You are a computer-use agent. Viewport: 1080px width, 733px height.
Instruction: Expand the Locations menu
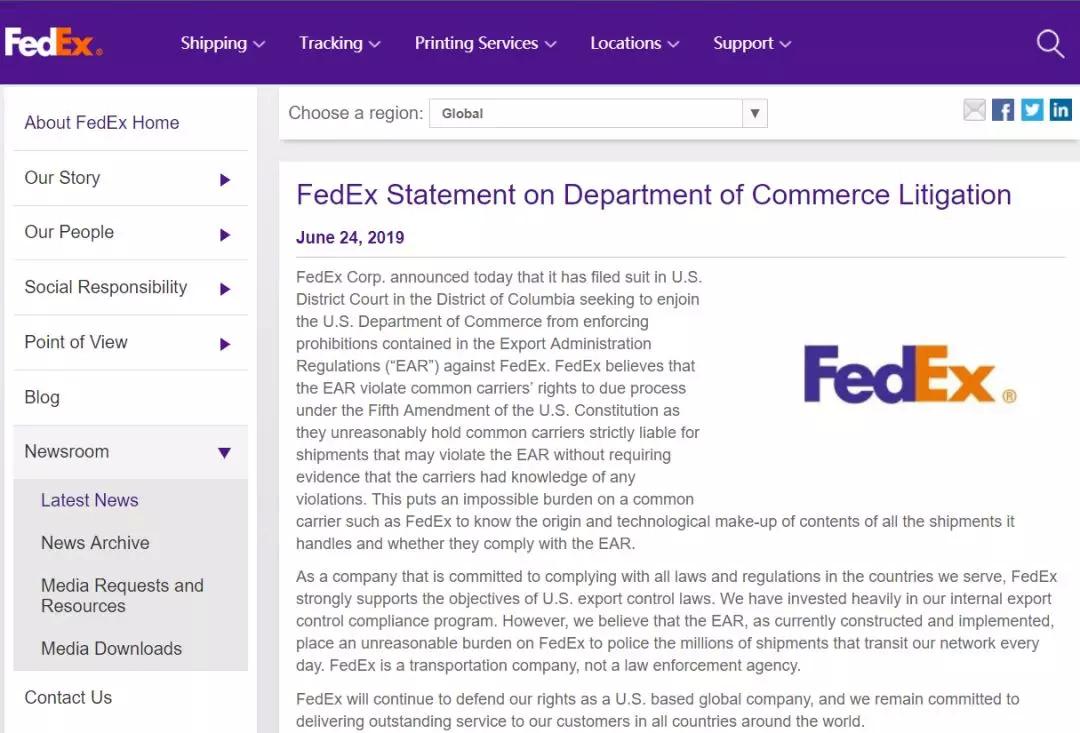pos(634,43)
